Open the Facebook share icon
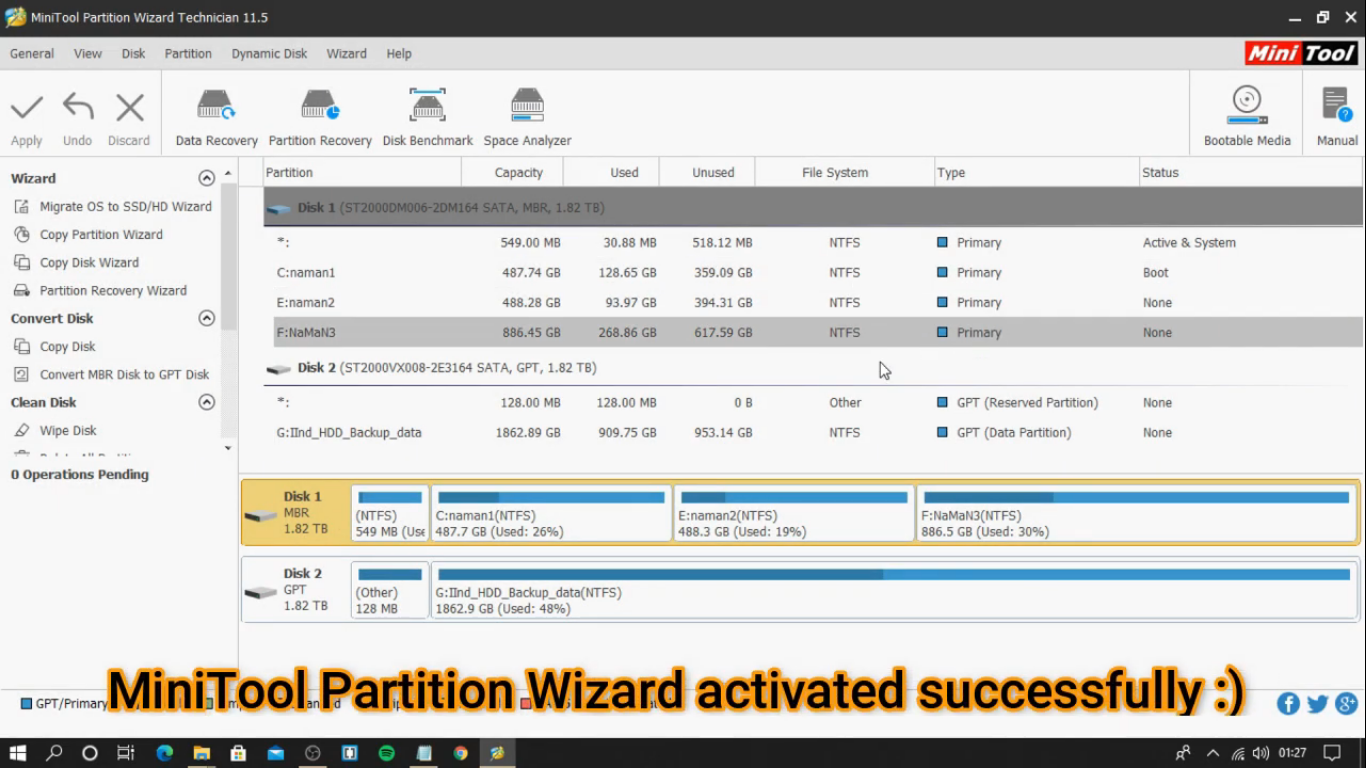Viewport: 1366px width, 768px height. [1288, 703]
